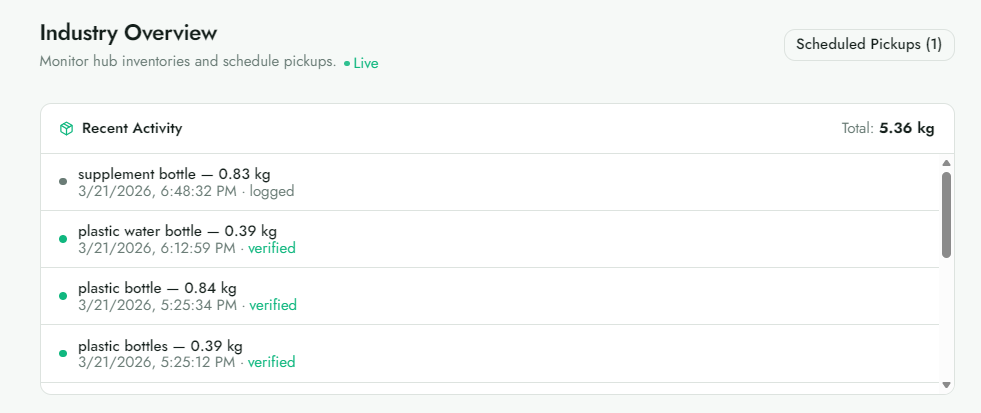981x413 pixels.
Task: Select the plastic water bottle 0.39 kg entry
Action: [x=490, y=239]
